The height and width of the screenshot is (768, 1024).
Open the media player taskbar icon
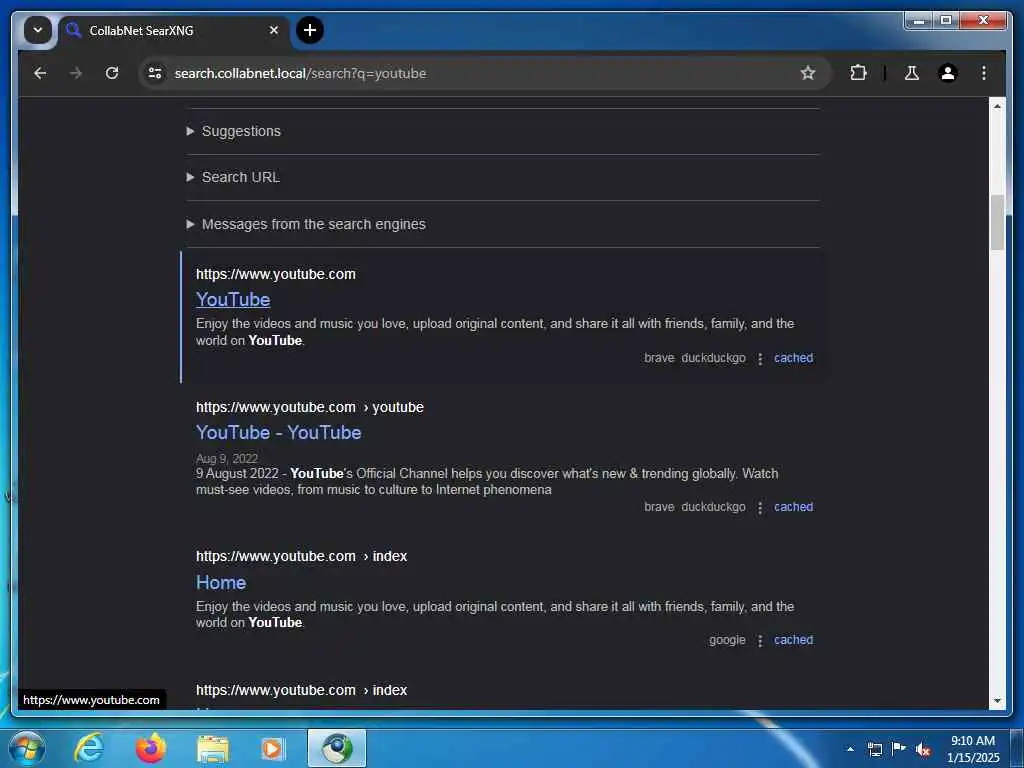coord(273,748)
